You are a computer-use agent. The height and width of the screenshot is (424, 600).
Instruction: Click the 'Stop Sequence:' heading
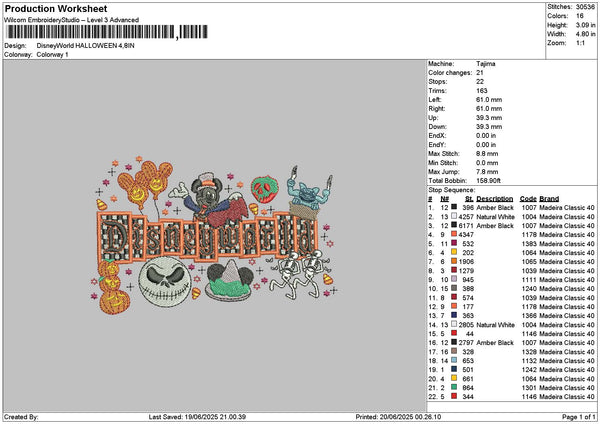(x=452, y=190)
